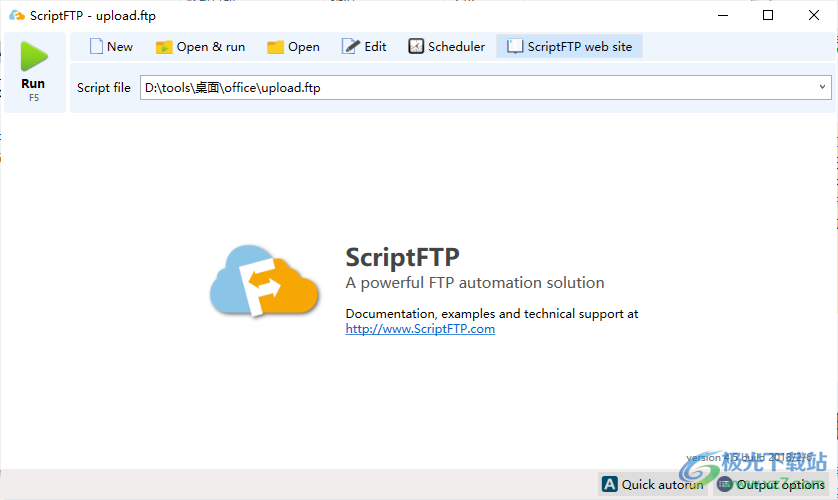Launch the Scheduler
The image size is (838, 500).
[x=447, y=46]
